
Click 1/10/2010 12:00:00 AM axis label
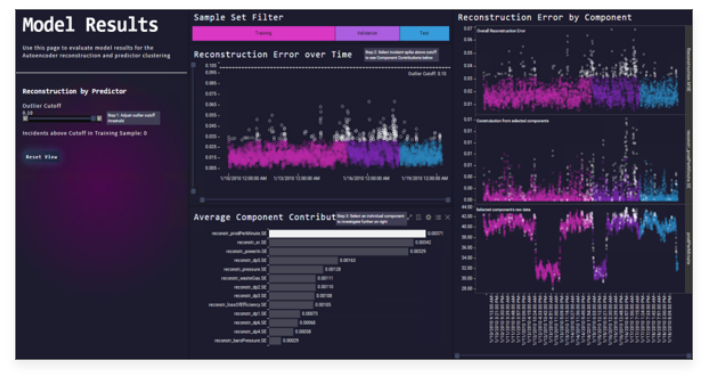coord(243,178)
